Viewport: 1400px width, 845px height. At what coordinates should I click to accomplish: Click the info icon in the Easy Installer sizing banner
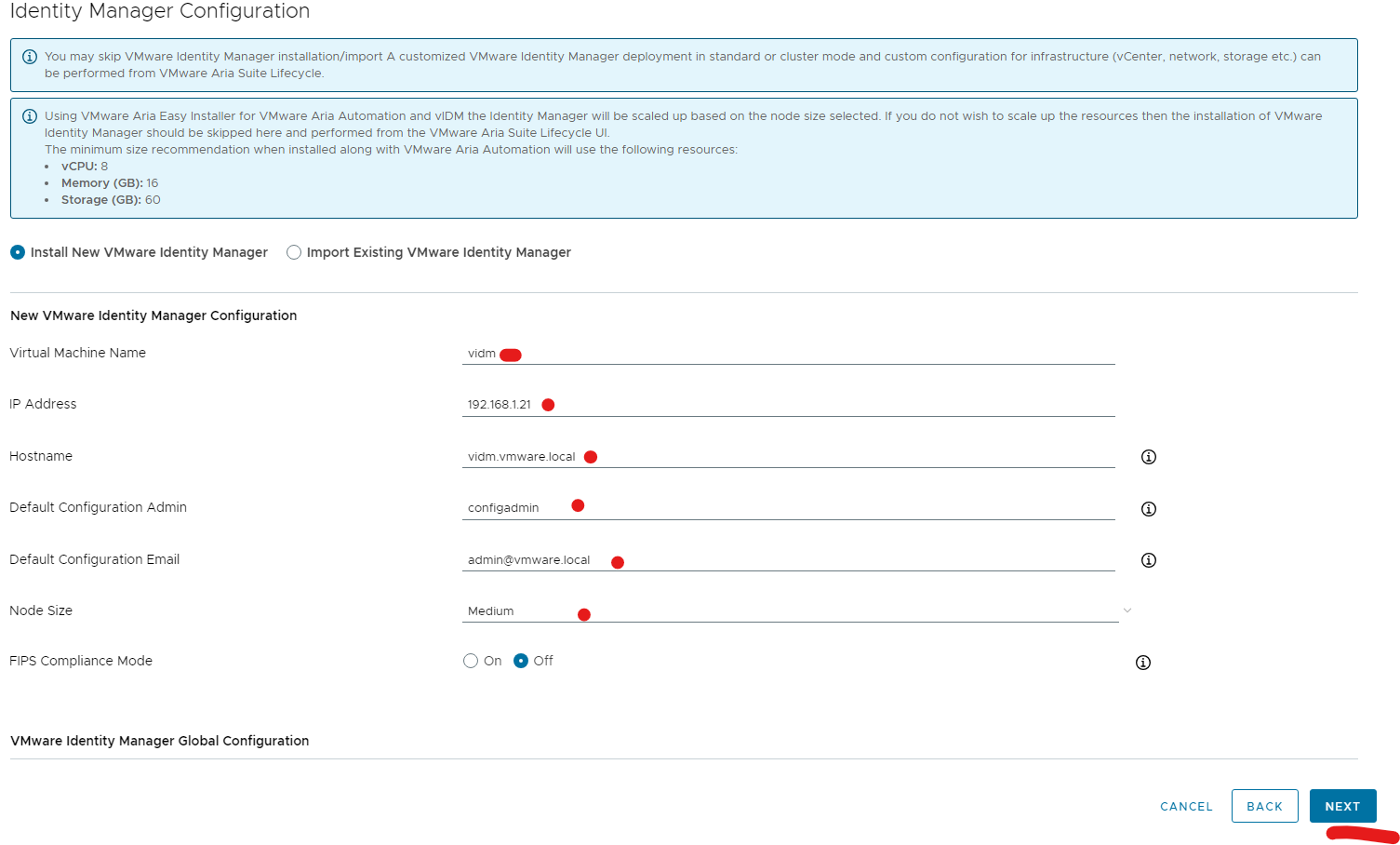click(x=30, y=116)
